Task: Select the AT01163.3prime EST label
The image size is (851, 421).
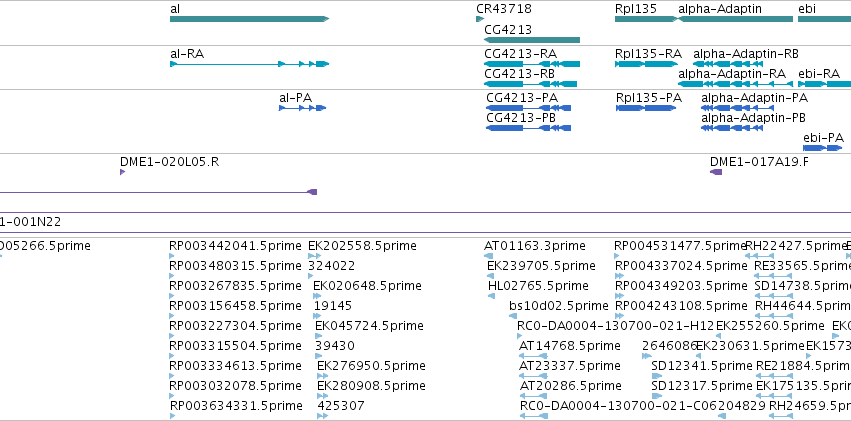Action: point(535,246)
